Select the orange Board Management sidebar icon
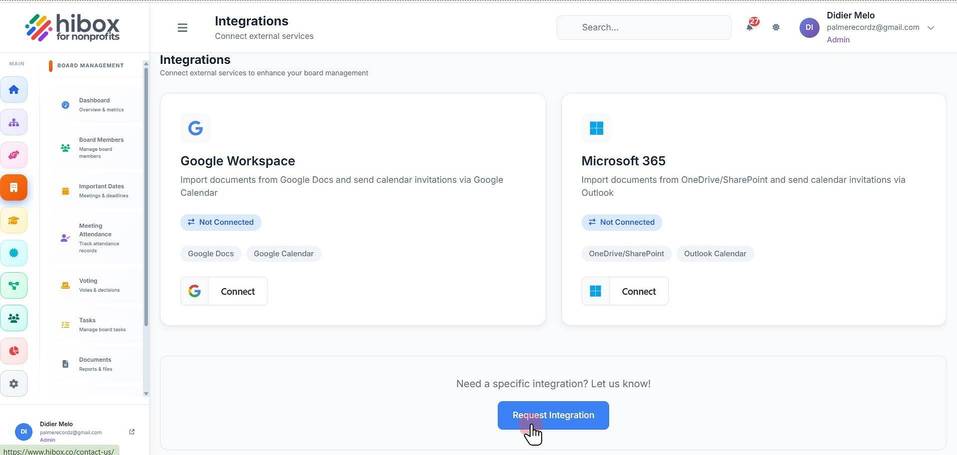 pyautogui.click(x=13, y=187)
